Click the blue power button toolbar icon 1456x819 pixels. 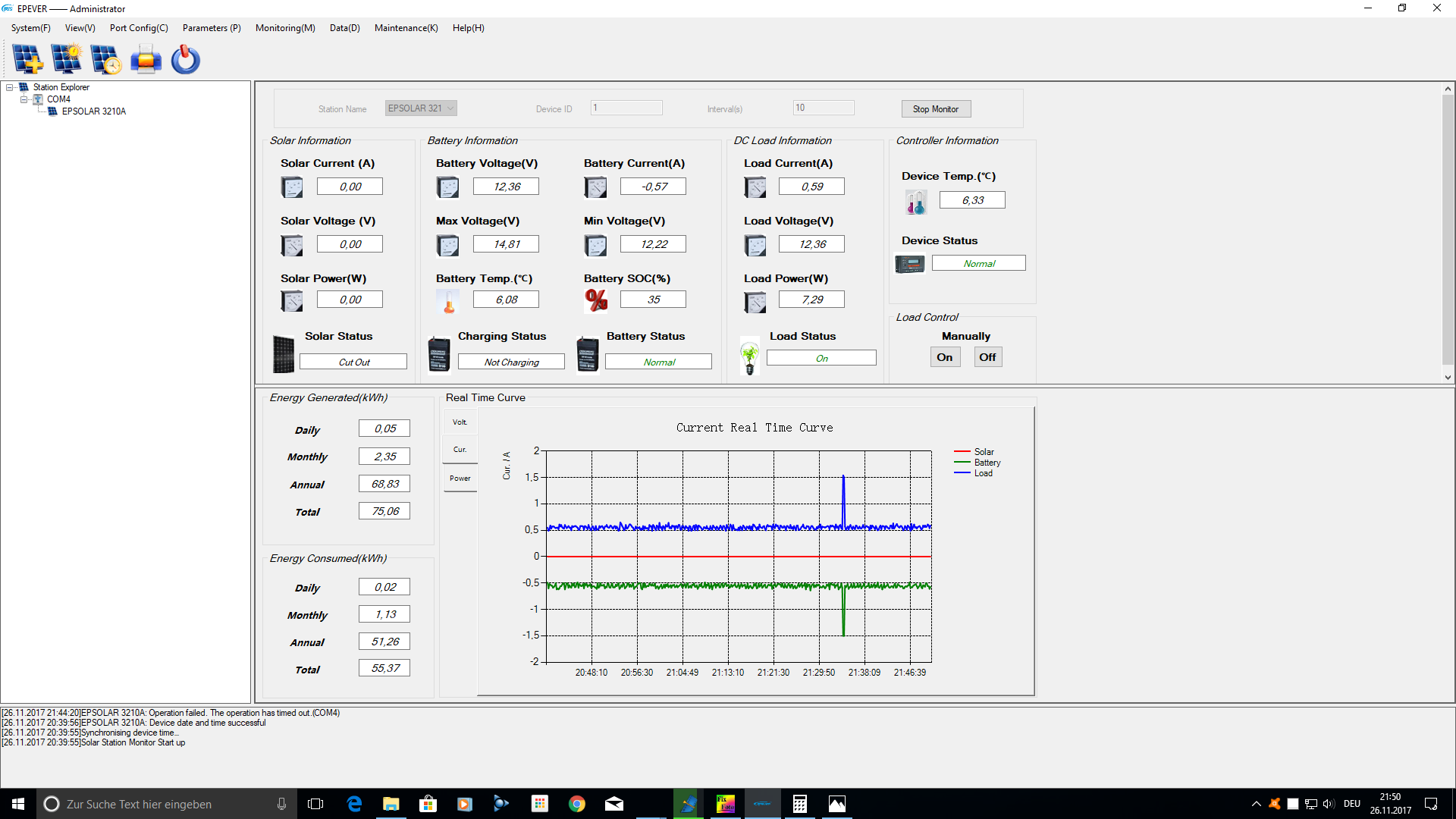(x=185, y=59)
